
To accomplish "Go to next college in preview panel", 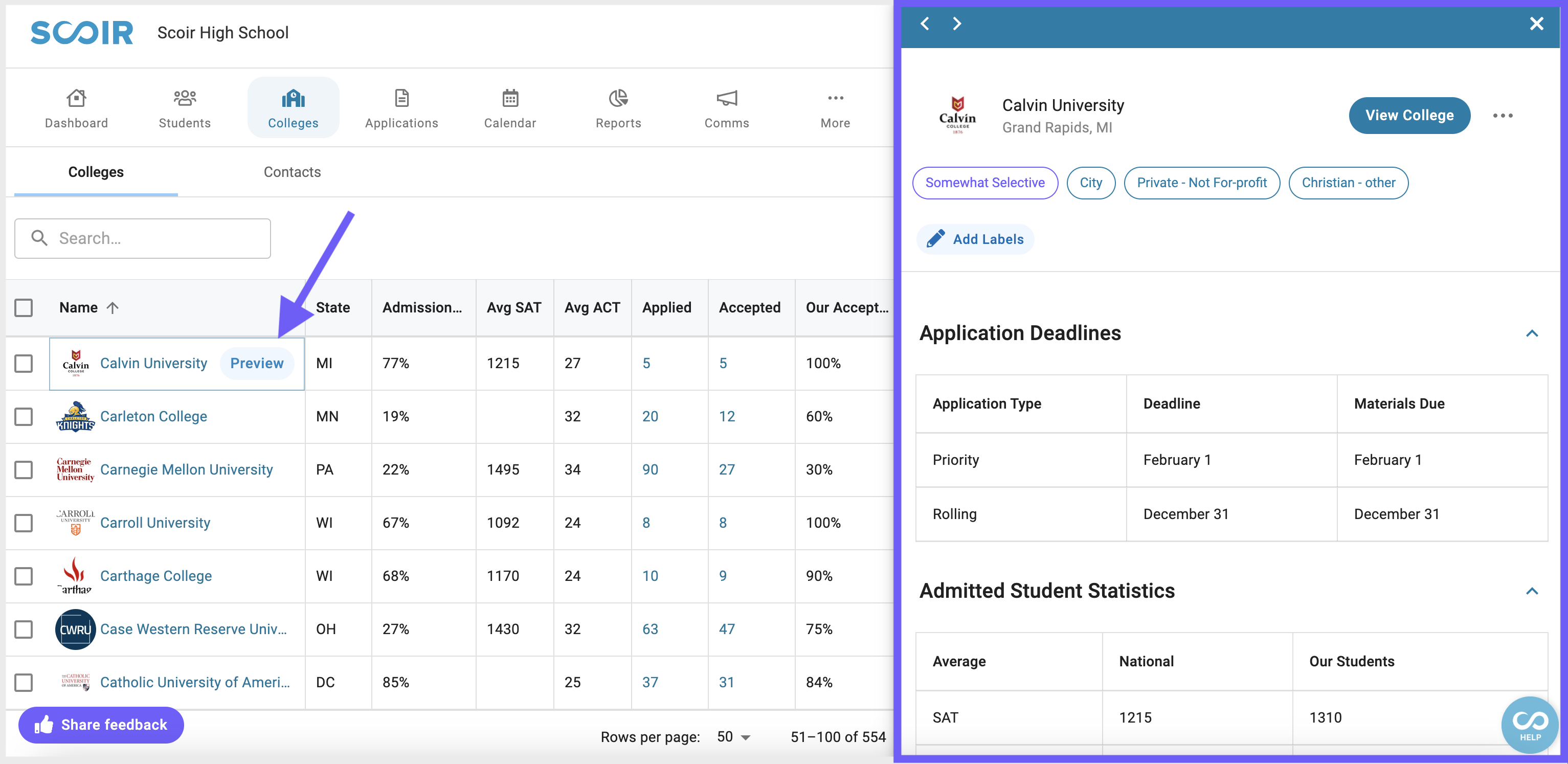I will pos(957,24).
